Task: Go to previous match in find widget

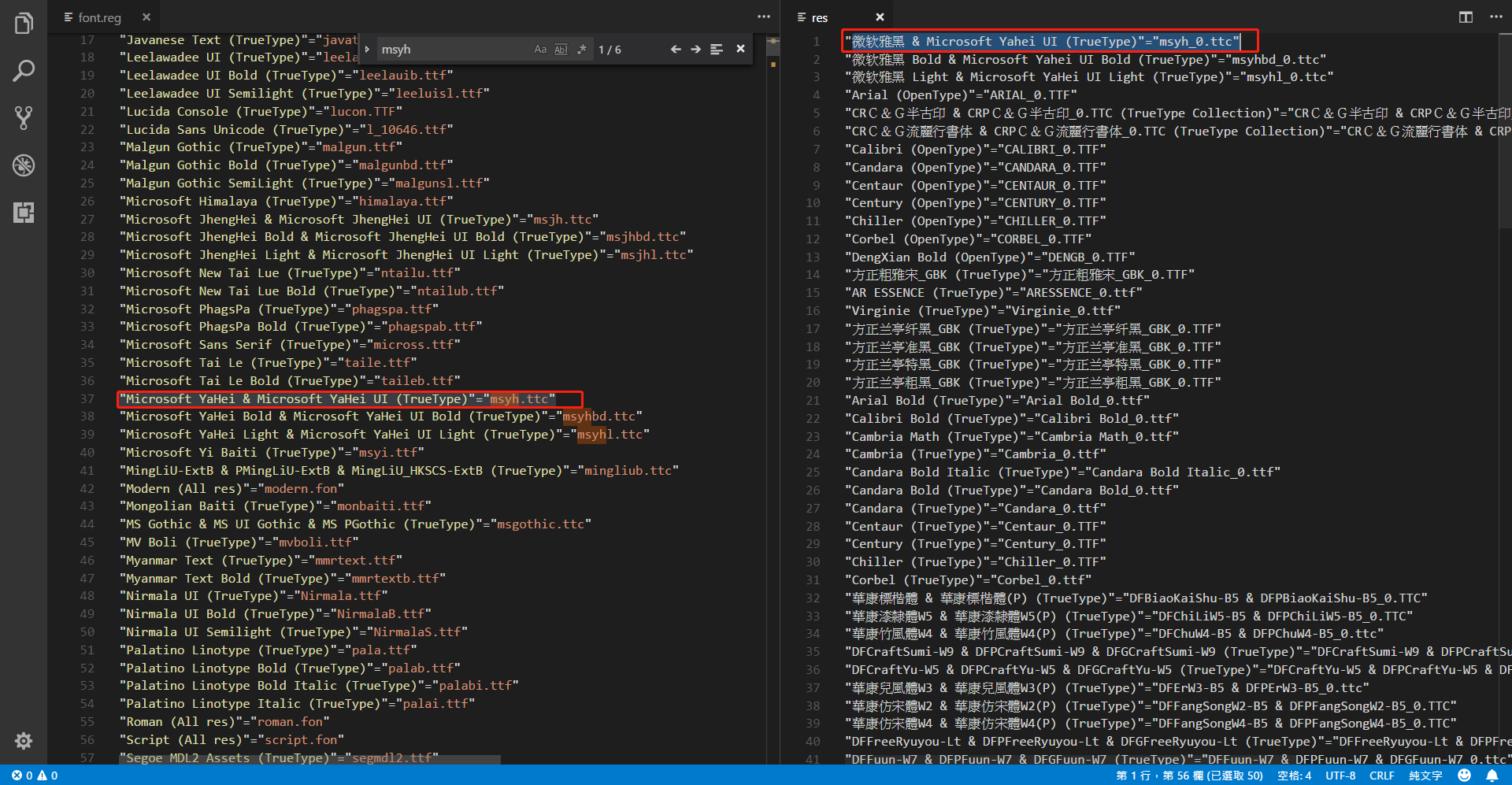Action: tap(676, 49)
